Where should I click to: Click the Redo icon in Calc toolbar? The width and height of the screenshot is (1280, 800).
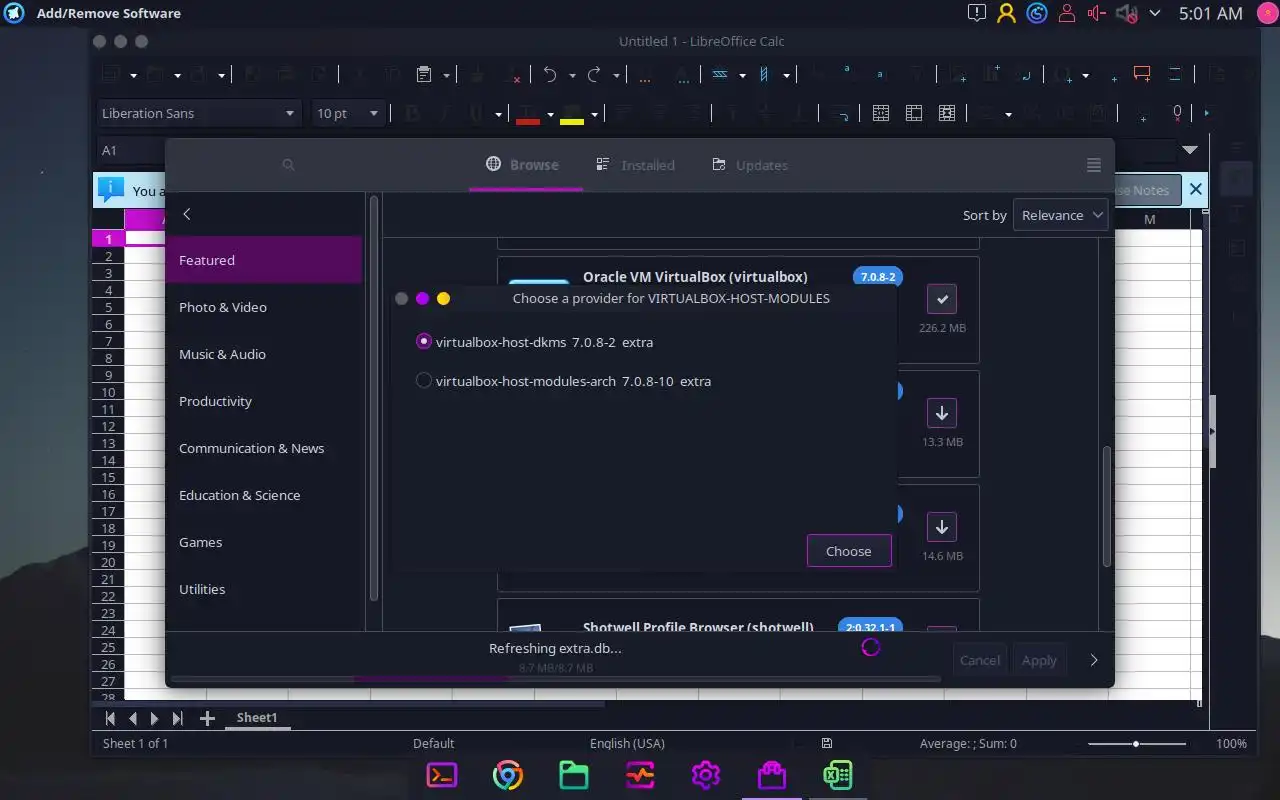[593, 75]
